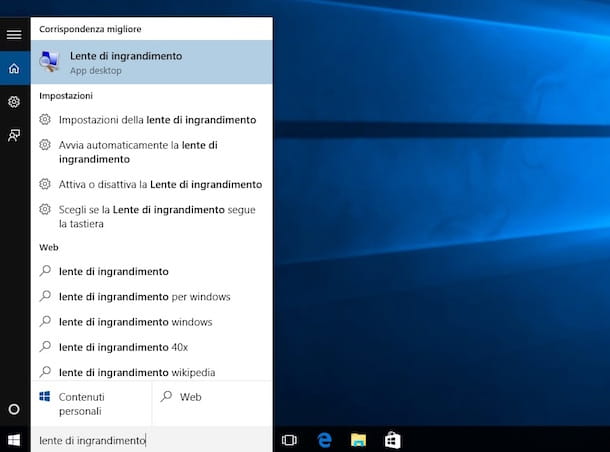Open File Explorer from taskbar
Viewport: 610px width, 452px height.
358,439
